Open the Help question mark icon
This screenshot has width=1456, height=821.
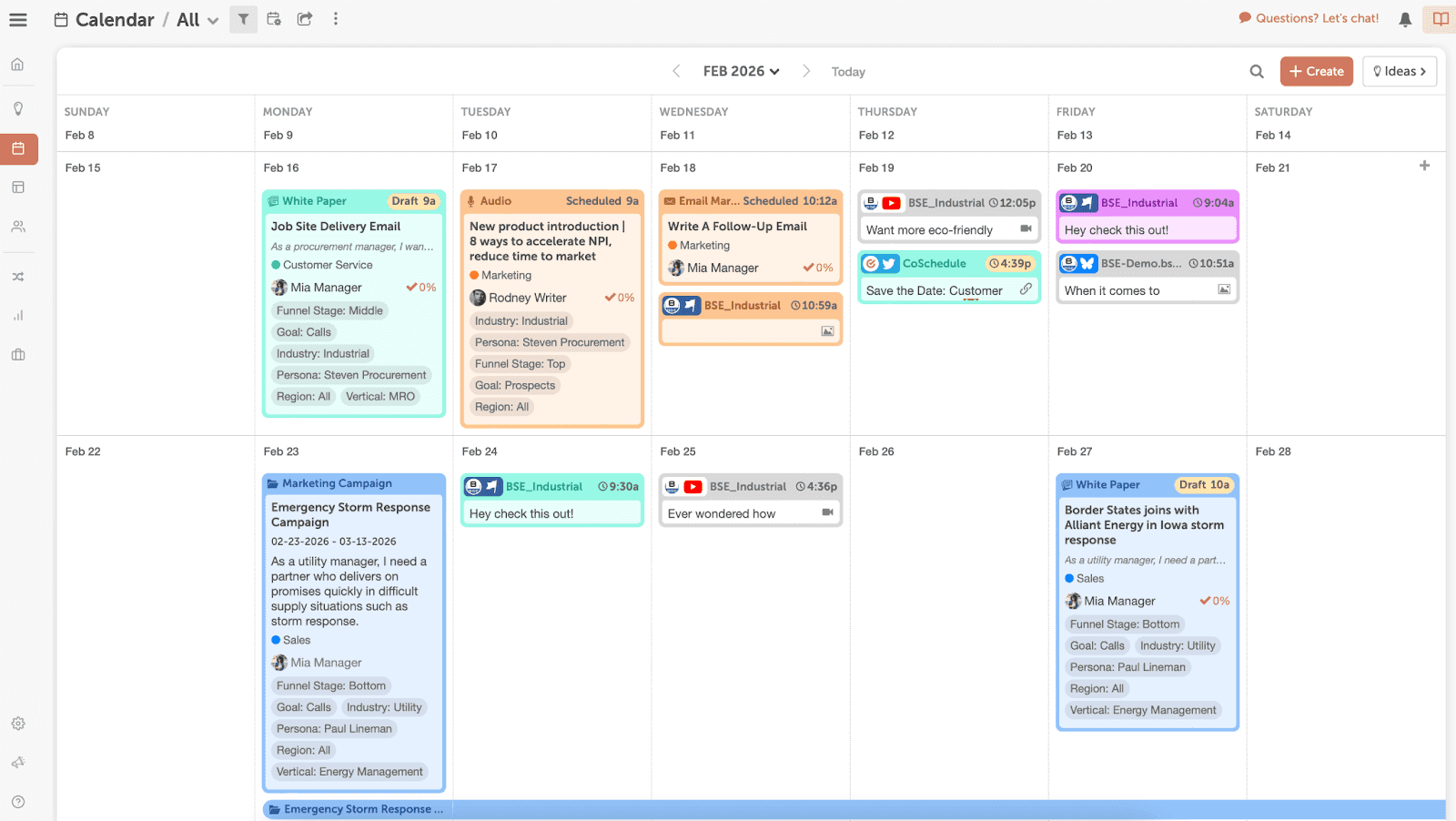tap(18, 802)
